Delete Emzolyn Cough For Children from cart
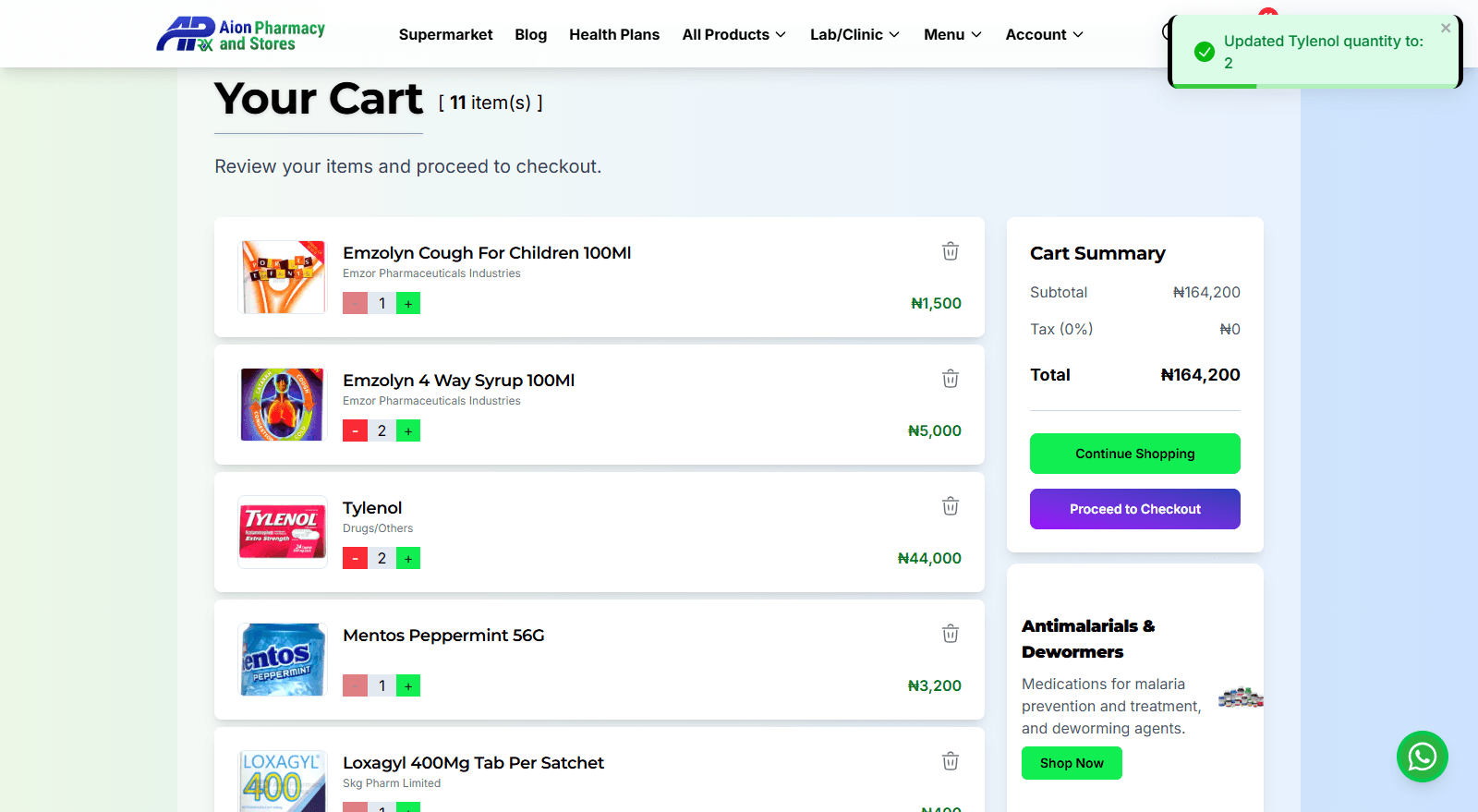Screen dimensions: 1478x812 tap(950, 251)
